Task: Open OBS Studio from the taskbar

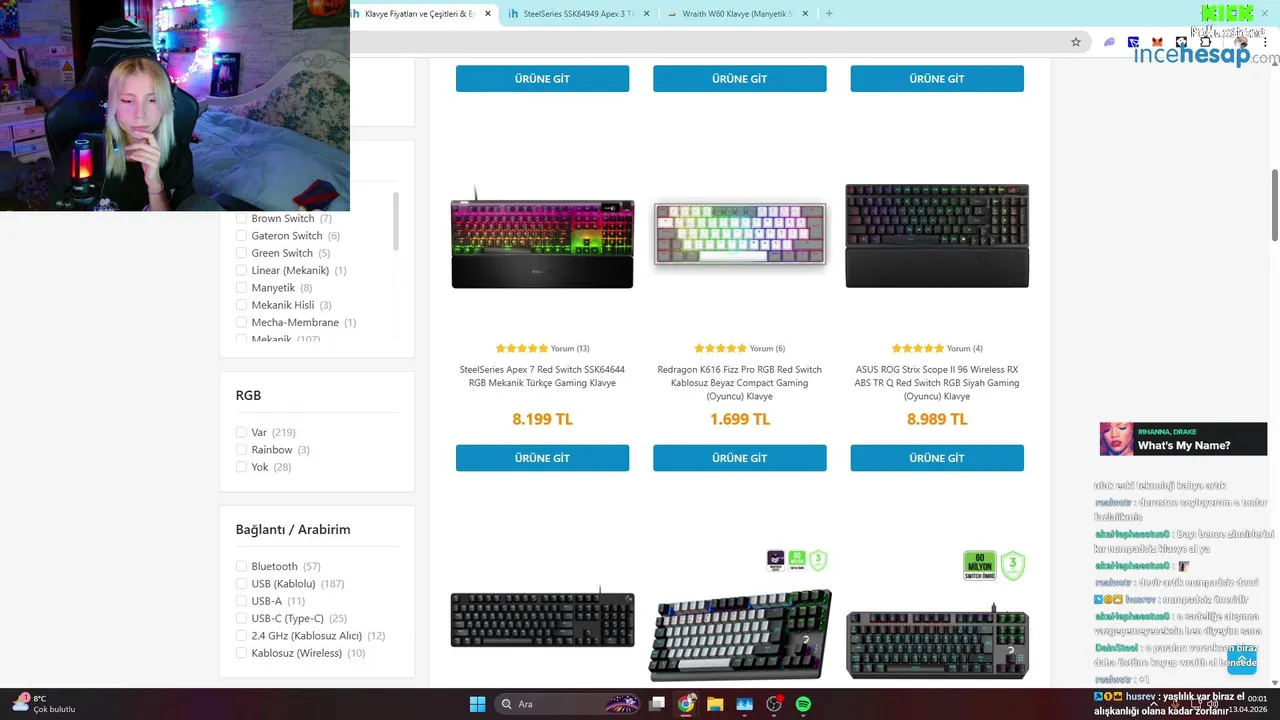Action: click(774, 704)
